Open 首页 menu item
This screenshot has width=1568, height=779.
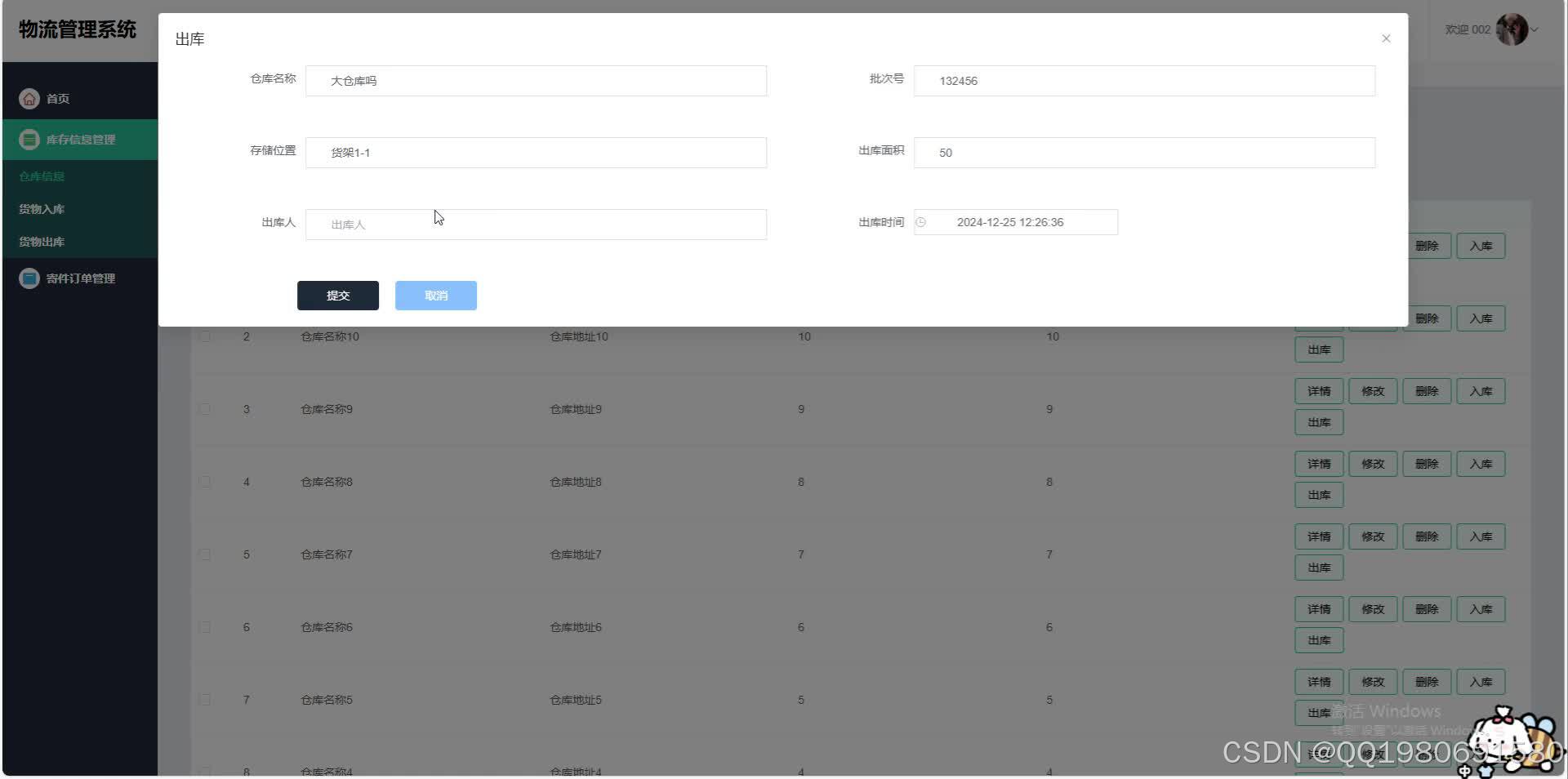click(x=80, y=99)
